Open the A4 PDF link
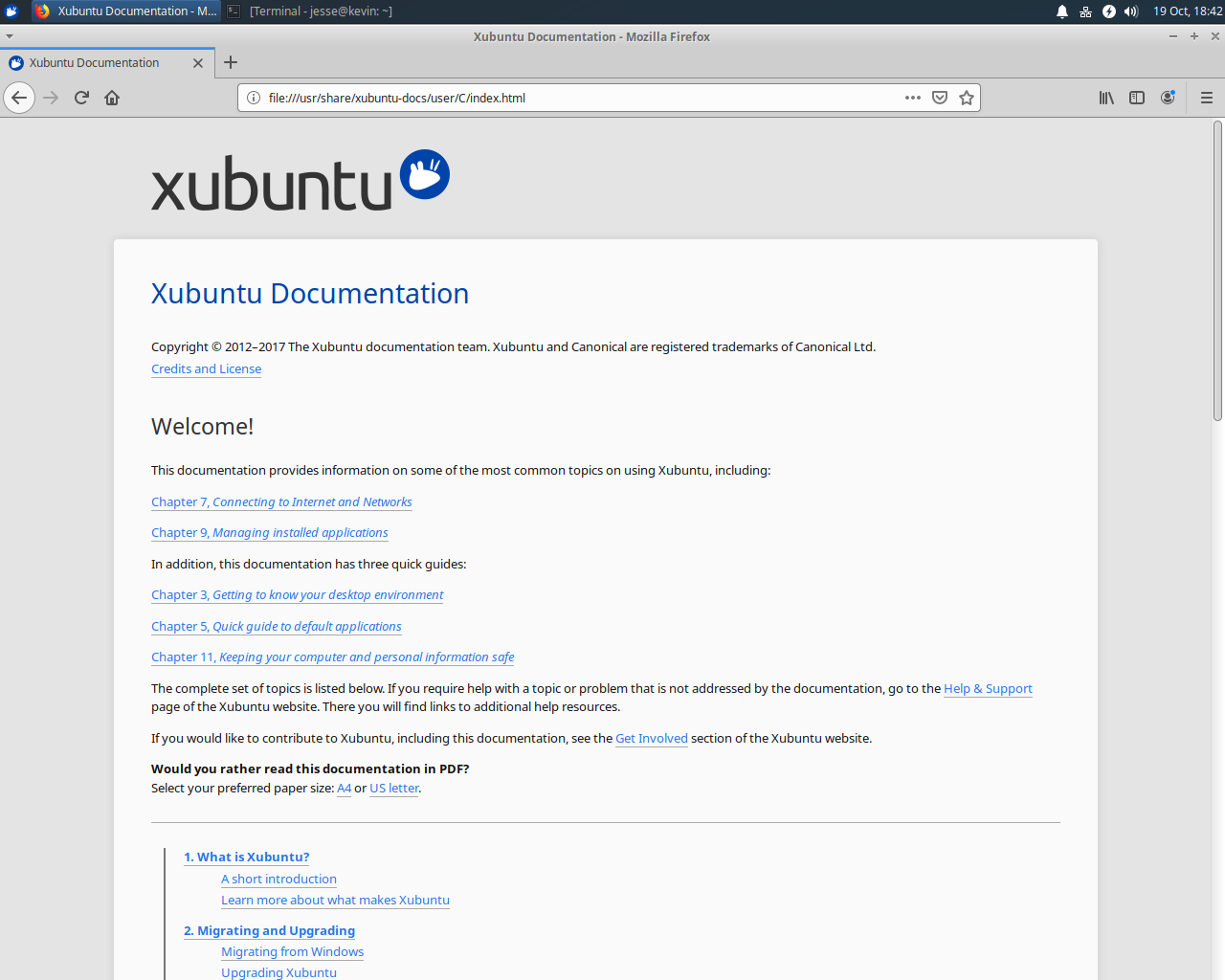This screenshot has width=1225, height=980. tap(345, 789)
